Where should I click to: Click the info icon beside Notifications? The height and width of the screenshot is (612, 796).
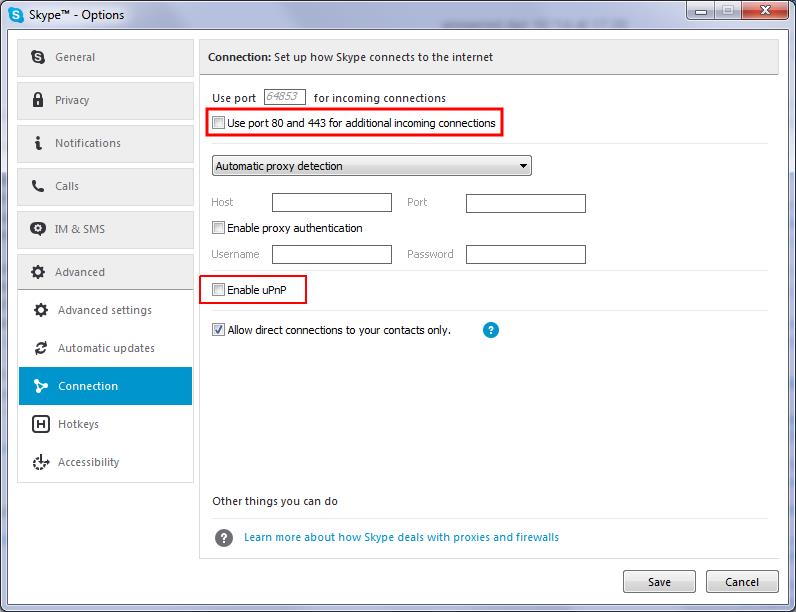tap(38, 143)
